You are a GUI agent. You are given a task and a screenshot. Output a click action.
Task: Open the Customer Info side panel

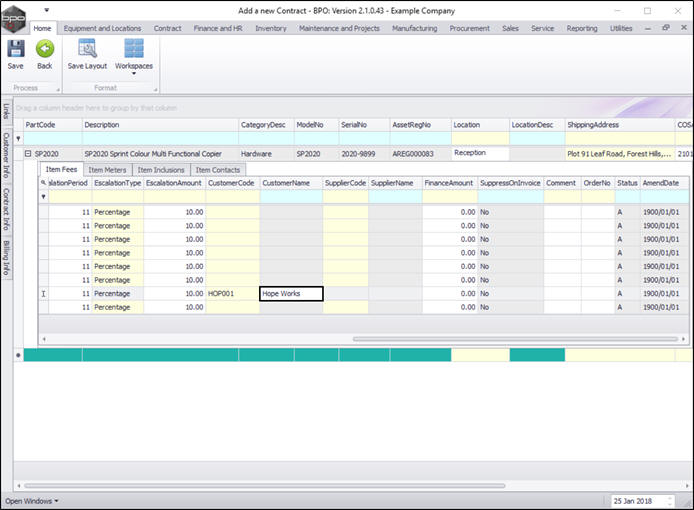pos(6,154)
